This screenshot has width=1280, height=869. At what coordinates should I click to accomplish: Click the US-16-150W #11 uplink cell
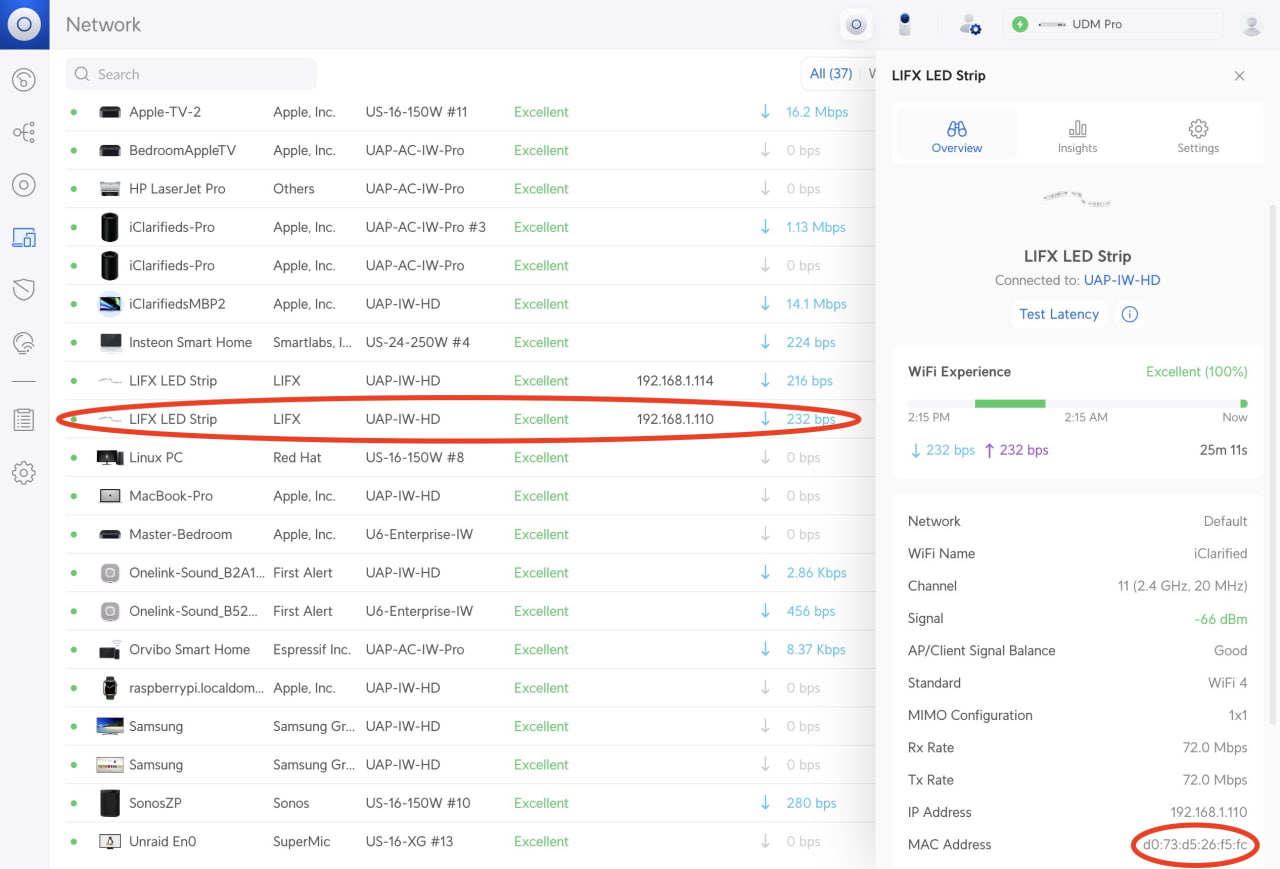point(416,112)
